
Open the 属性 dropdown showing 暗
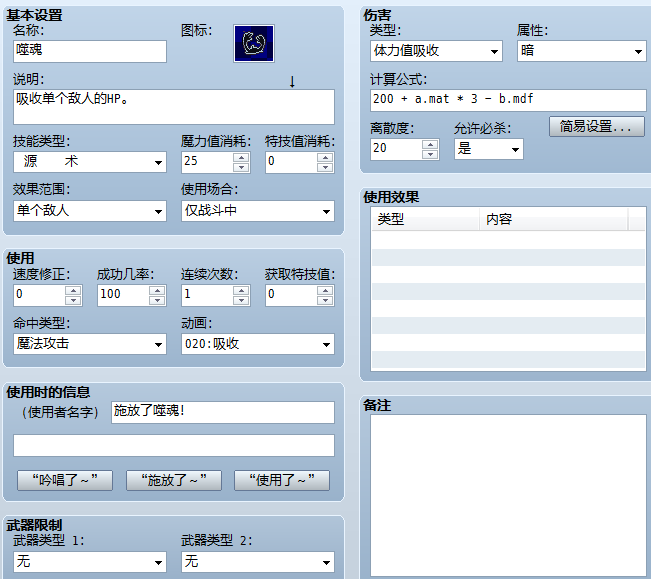click(582, 51)
